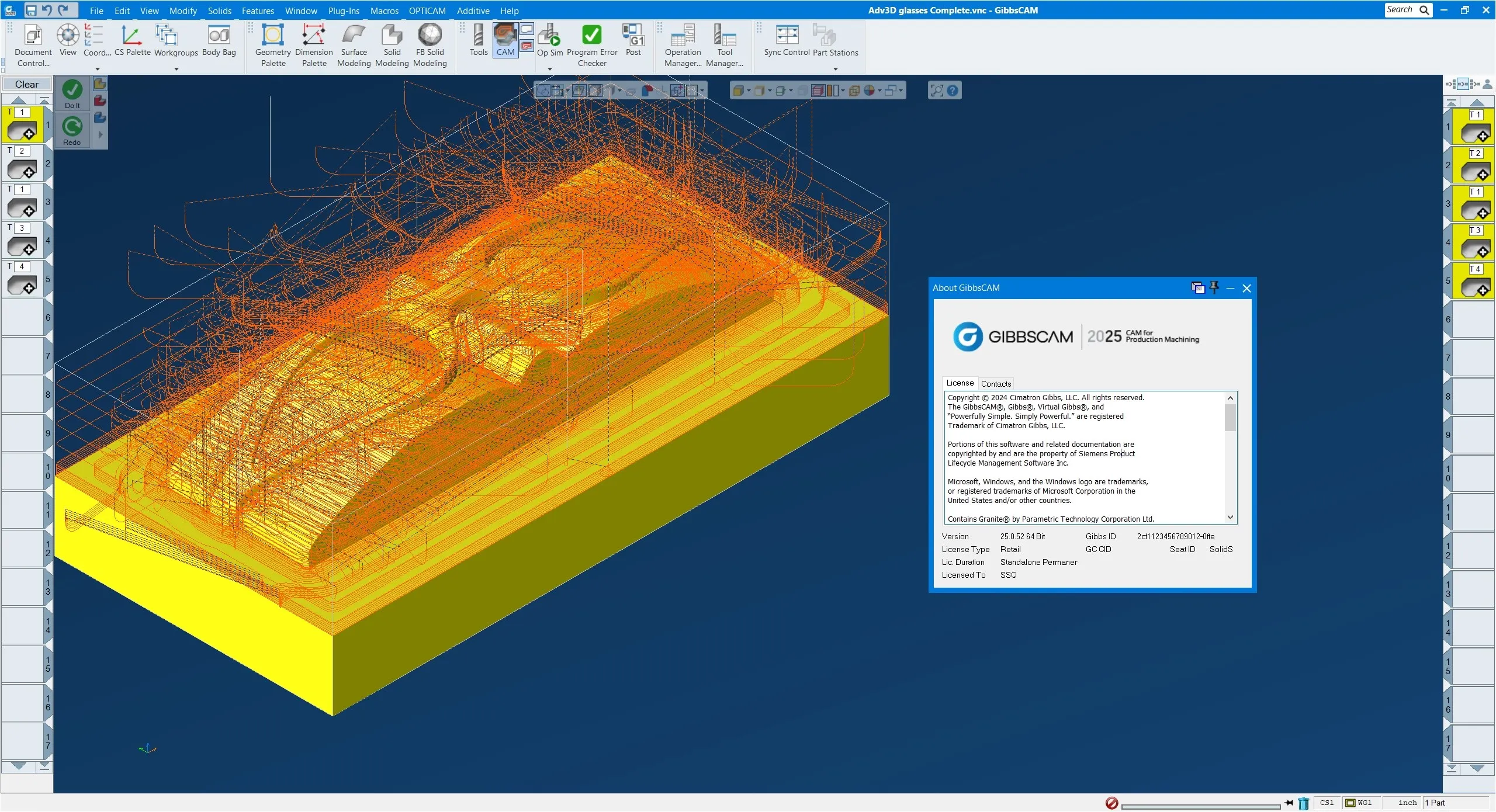Select operation tile T2 in right list

[x=1474, y=165]
